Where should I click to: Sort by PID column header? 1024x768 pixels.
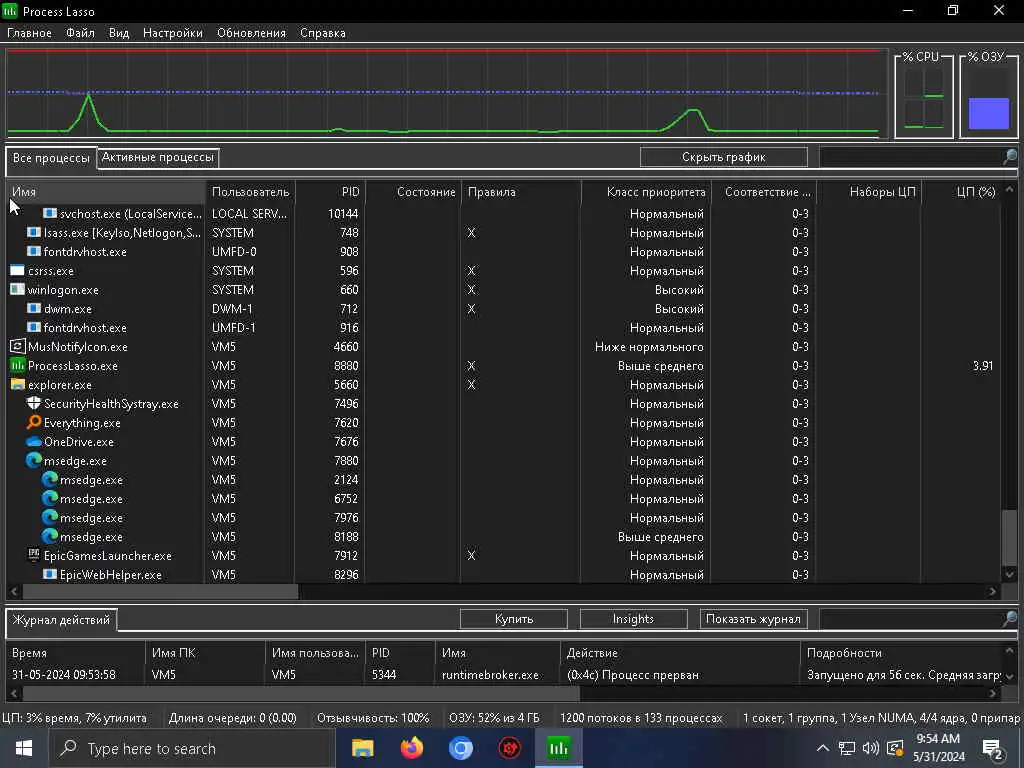click(x=330, y=192)
